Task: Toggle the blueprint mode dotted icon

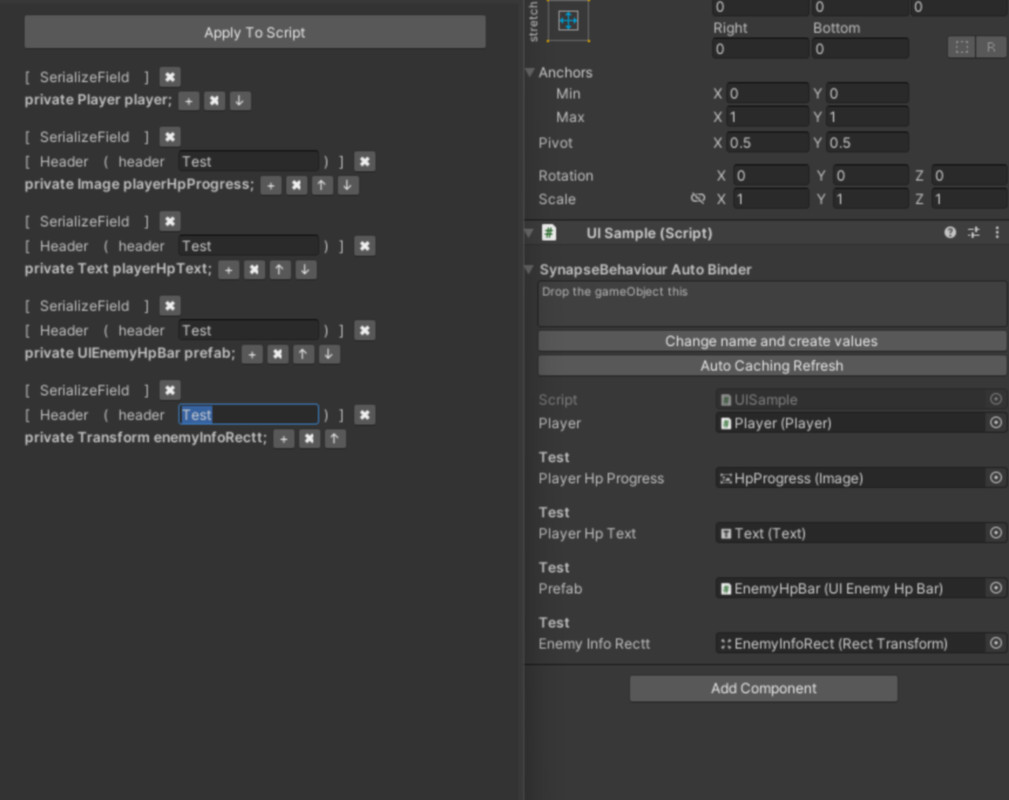Action: tap(962, 47)
